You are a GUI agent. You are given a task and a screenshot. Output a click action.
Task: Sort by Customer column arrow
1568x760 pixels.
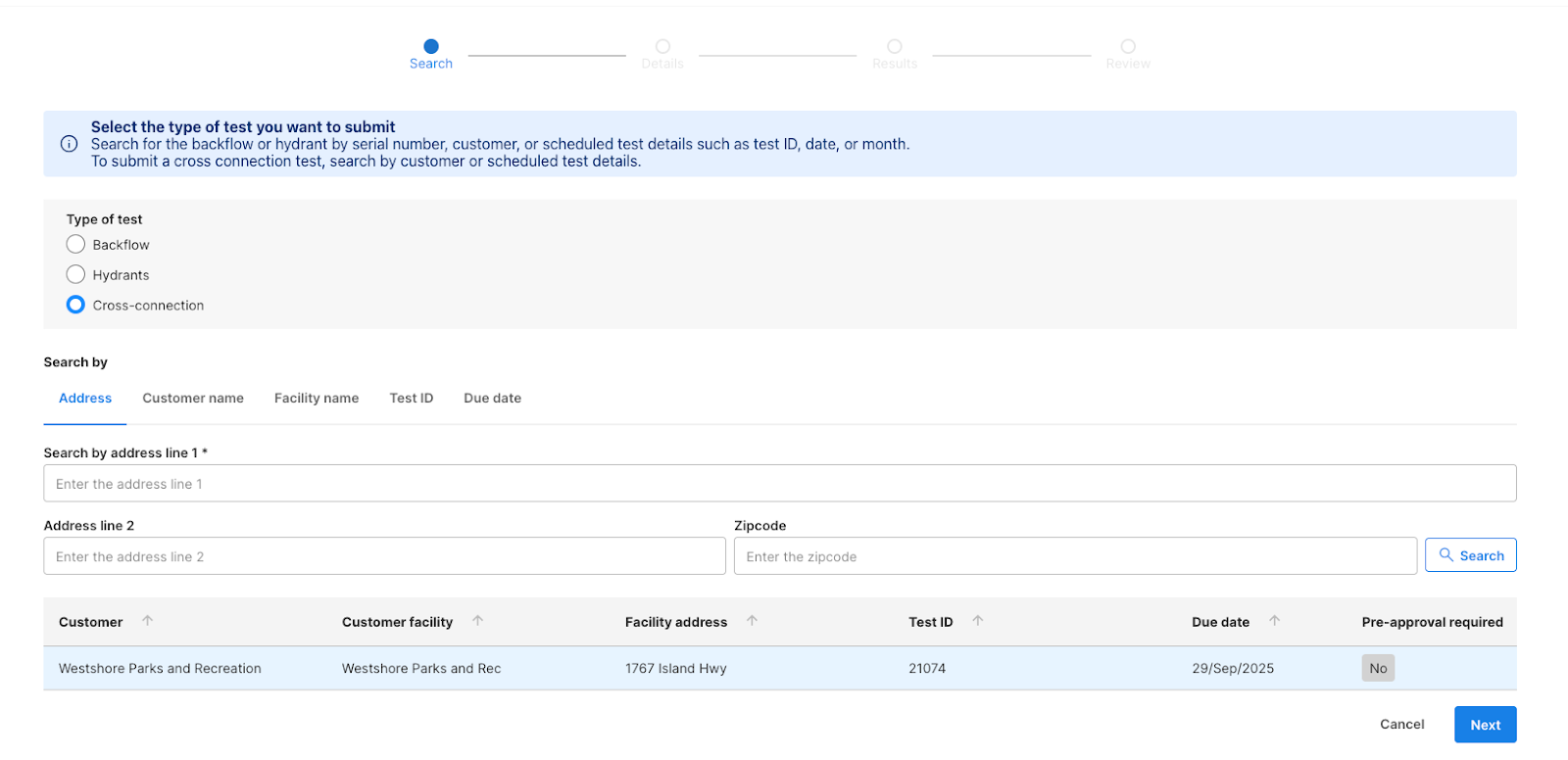[147, 621]
